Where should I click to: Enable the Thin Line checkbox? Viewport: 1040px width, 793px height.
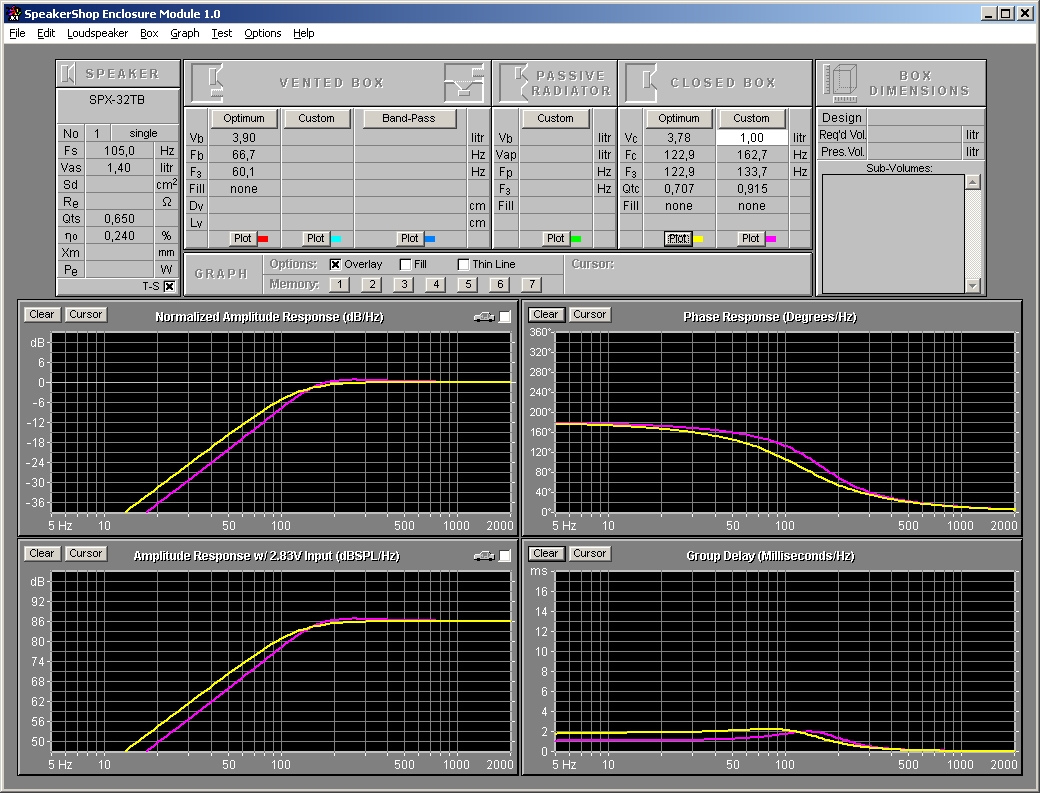[x=463, y=265]
